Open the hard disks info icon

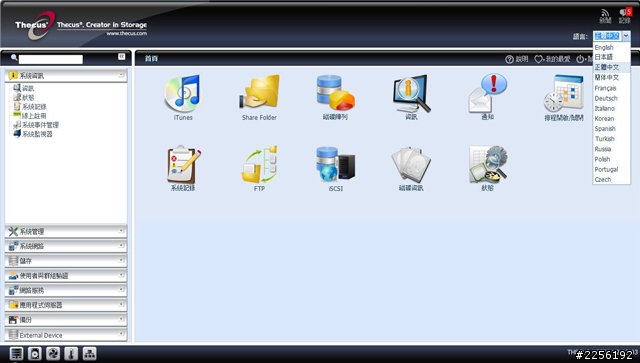click(x=411, y=165)
